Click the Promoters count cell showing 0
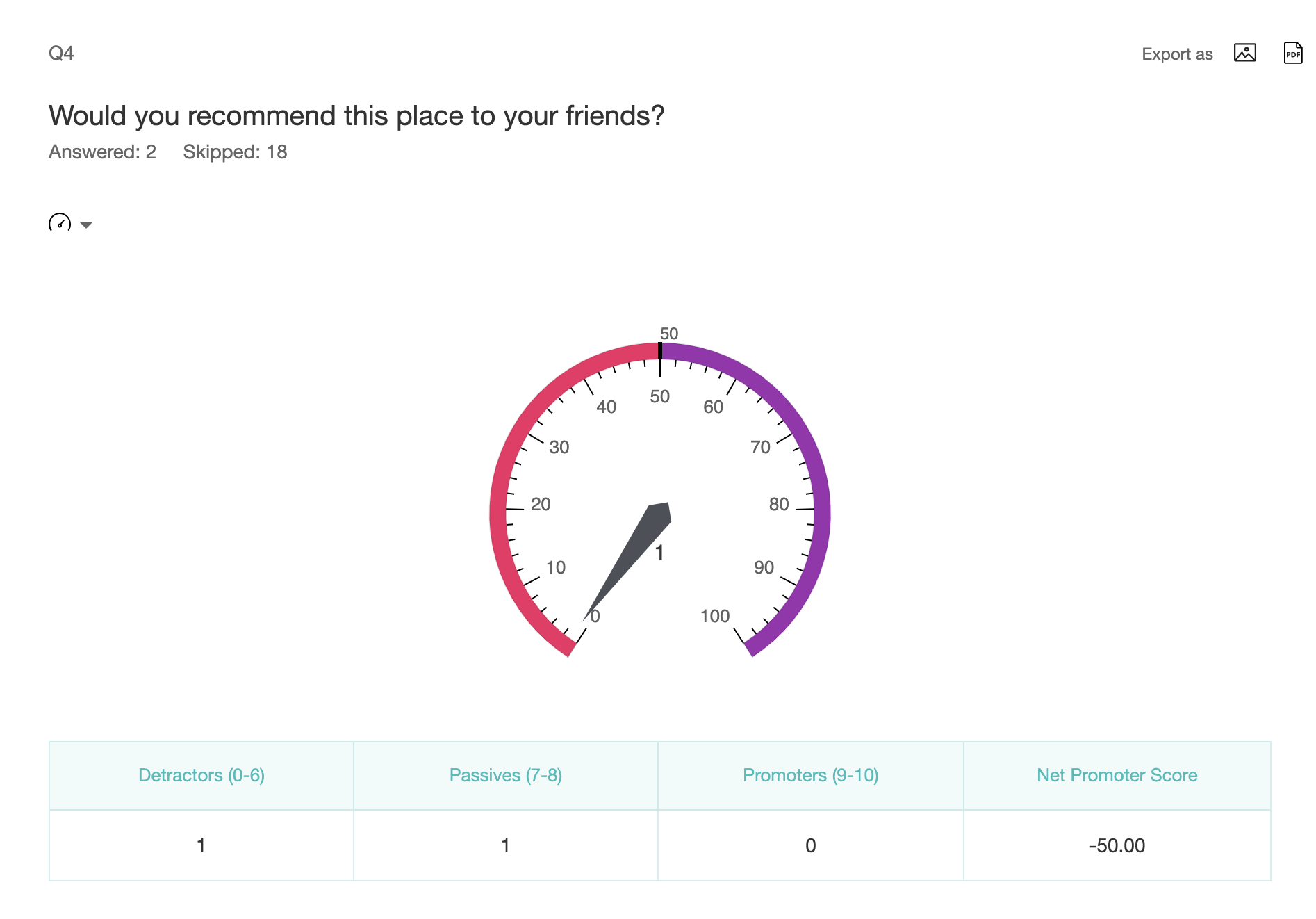This screenshot has width=1316, height=919. click(x=810, y=845)
